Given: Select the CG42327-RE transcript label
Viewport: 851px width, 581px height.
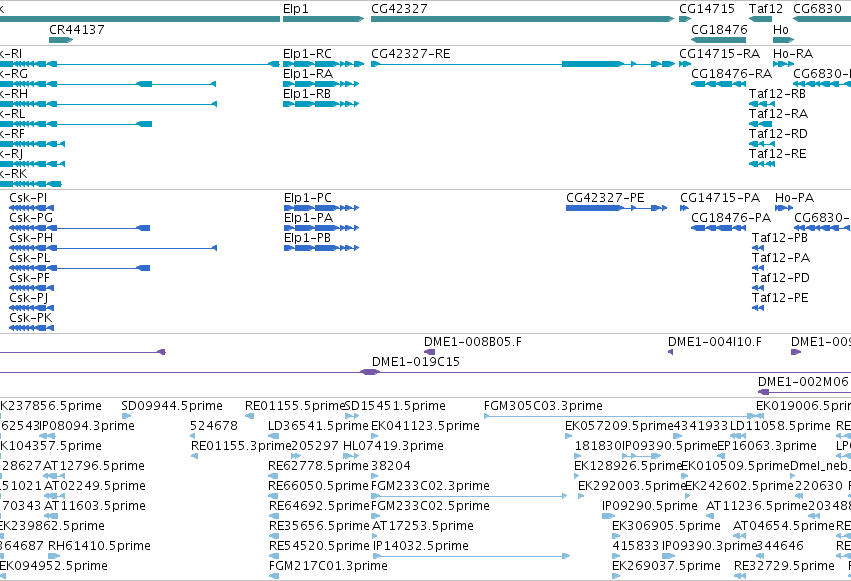Looking at the screenshot, I should (411, 54).
